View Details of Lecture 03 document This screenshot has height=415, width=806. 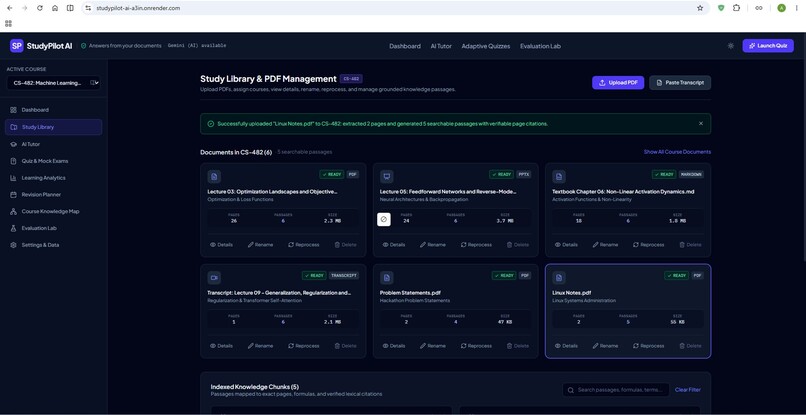pyautogui.click(x=222, y=245)
